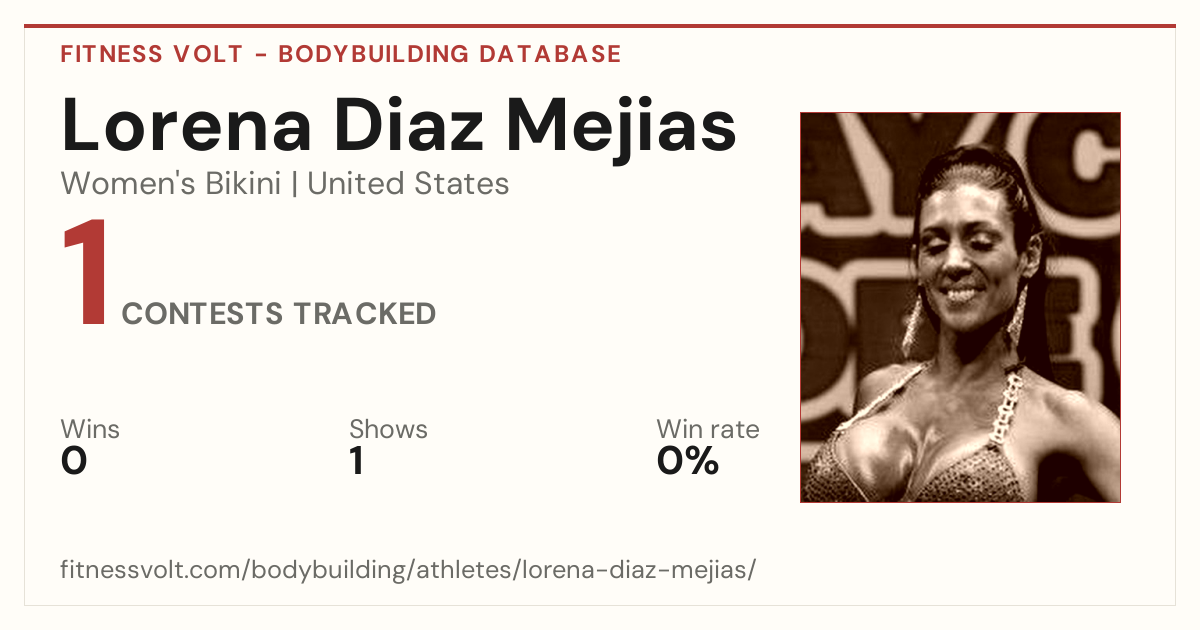Click the Women's Bikini division text
Screen dimensions: 1200x630
coord(171,184)
